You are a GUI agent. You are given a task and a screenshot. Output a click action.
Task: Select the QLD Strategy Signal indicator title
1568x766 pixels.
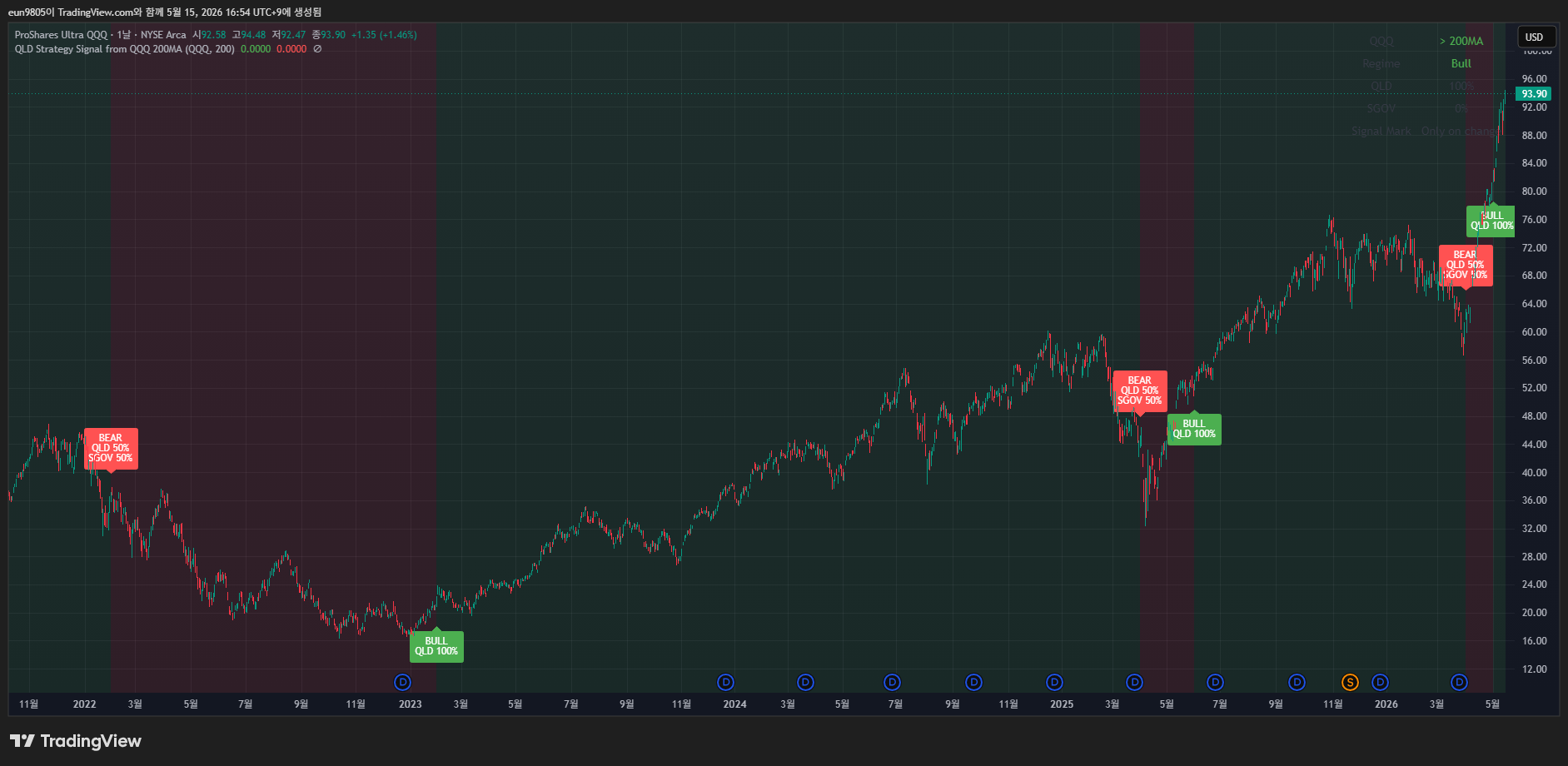pos(125,49)
